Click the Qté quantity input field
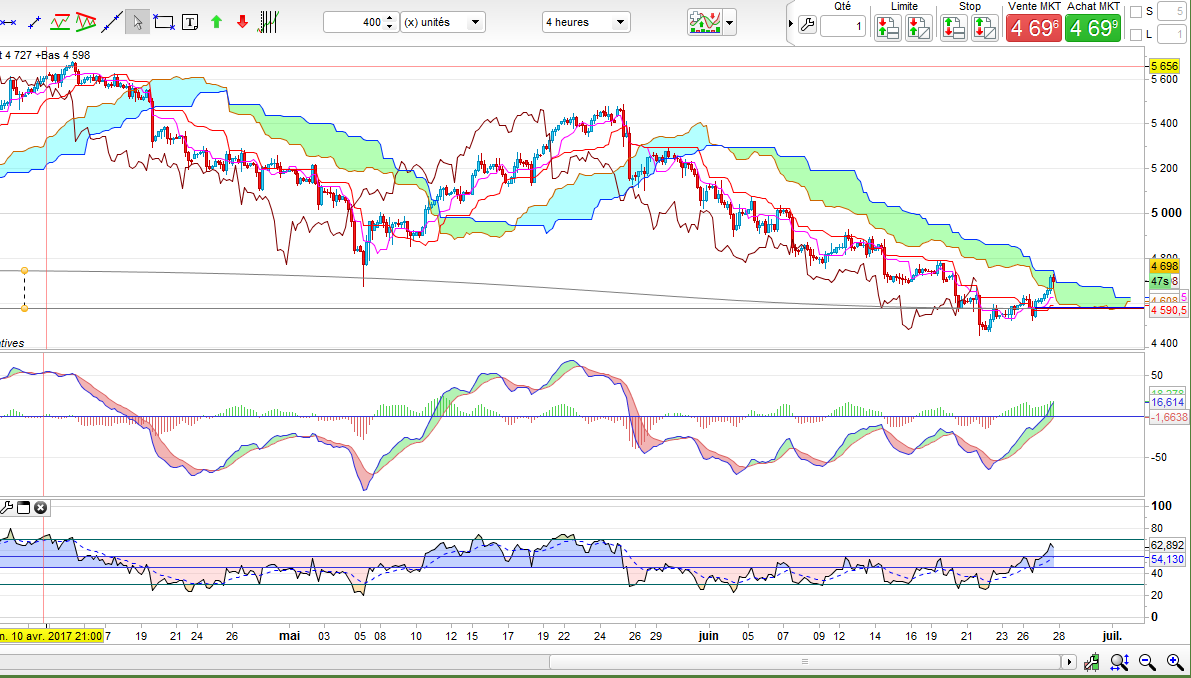The height and width of the screenshot is (678, 1191). pos(842,27)
